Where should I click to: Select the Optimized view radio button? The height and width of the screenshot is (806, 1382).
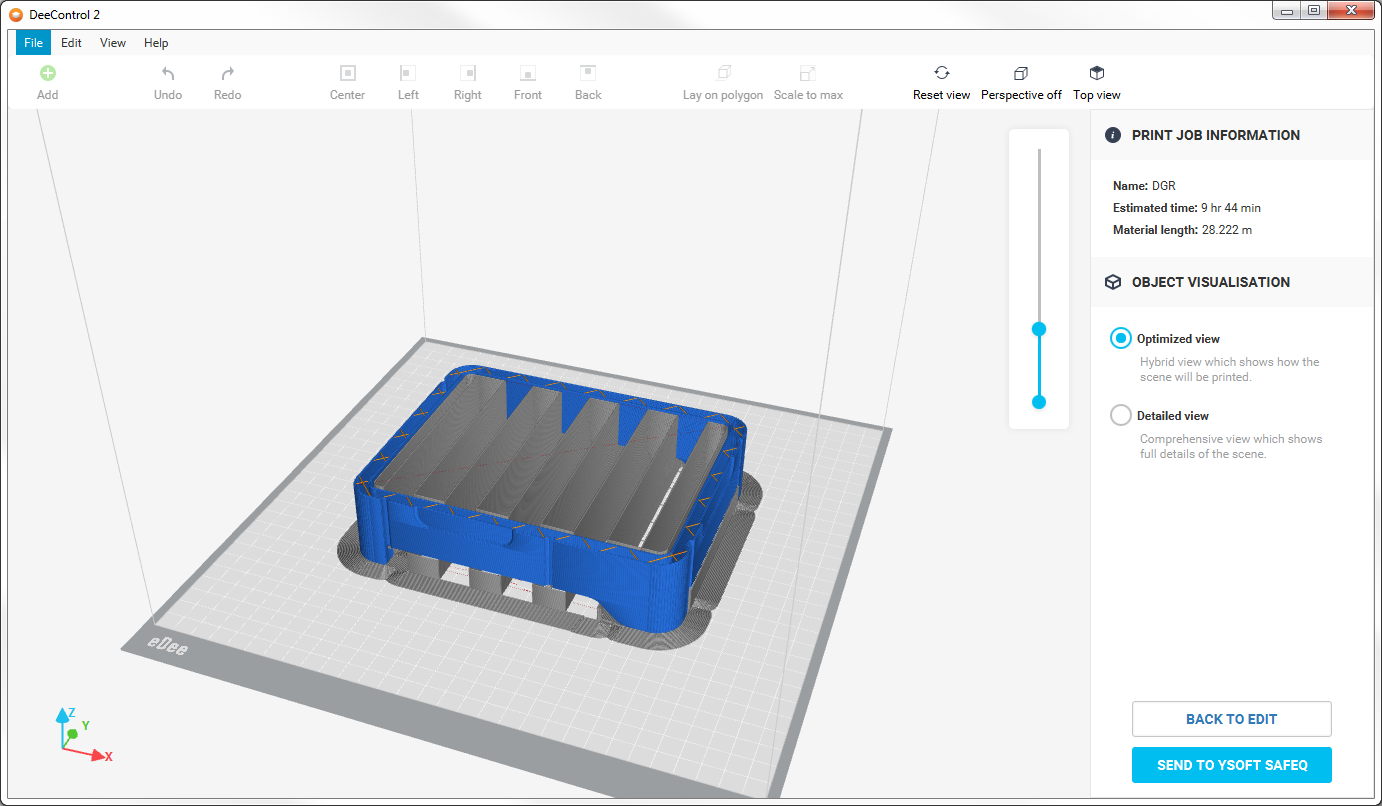tap(1121, 339)
